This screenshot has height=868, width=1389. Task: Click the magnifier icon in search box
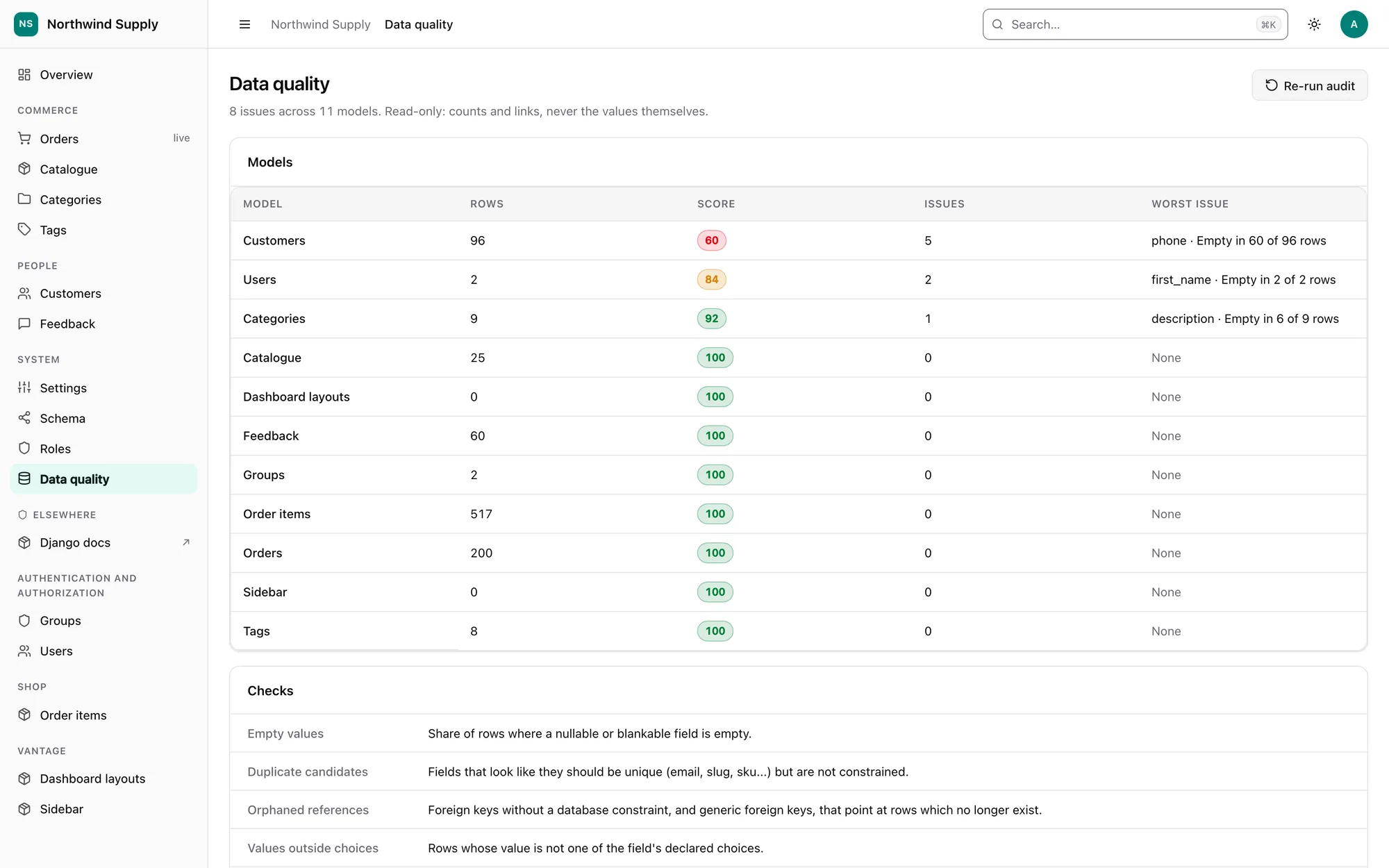click(997, 24)
